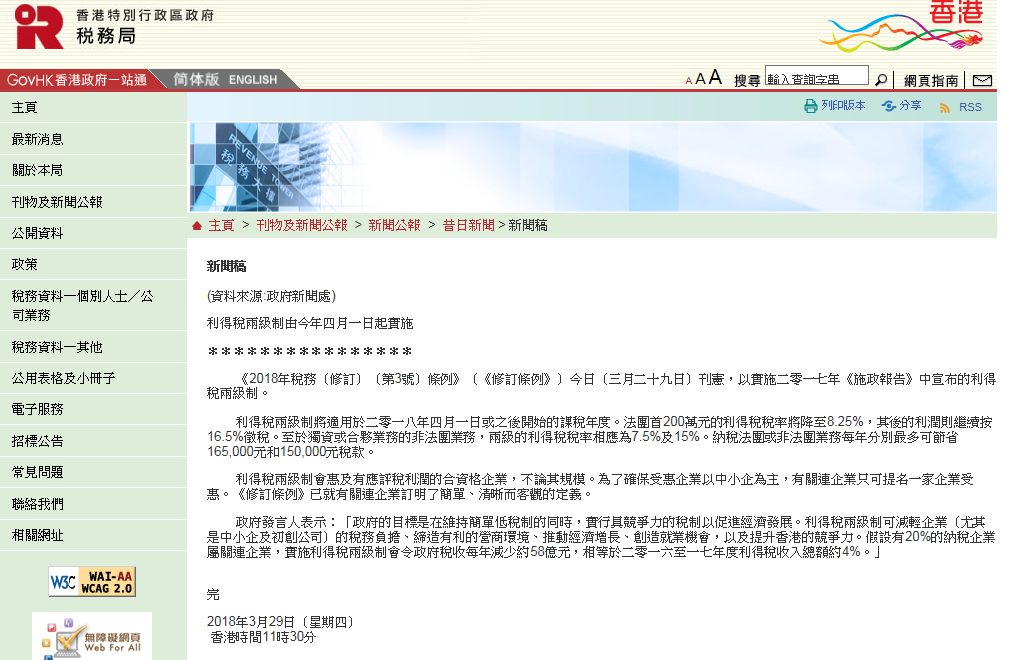
Task: Open the contact envelope icon
Action: point(982,80)
